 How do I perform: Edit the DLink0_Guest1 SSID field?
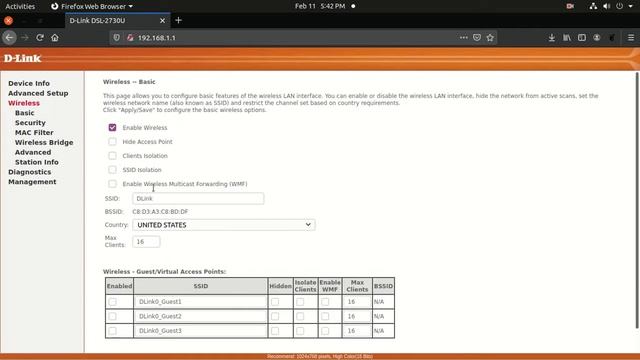(200, 302)
